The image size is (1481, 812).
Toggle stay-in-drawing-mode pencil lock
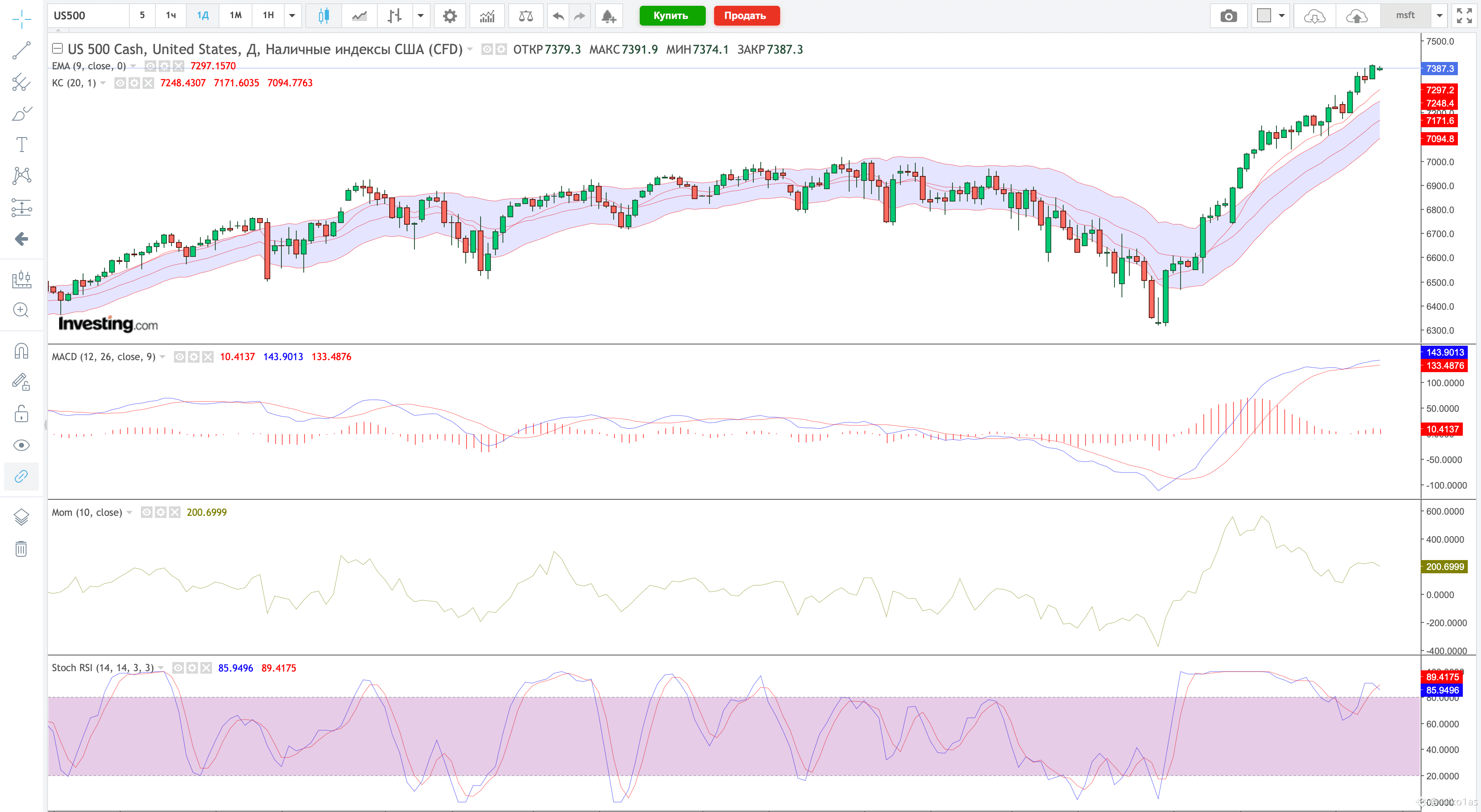(x=21, y=382)
